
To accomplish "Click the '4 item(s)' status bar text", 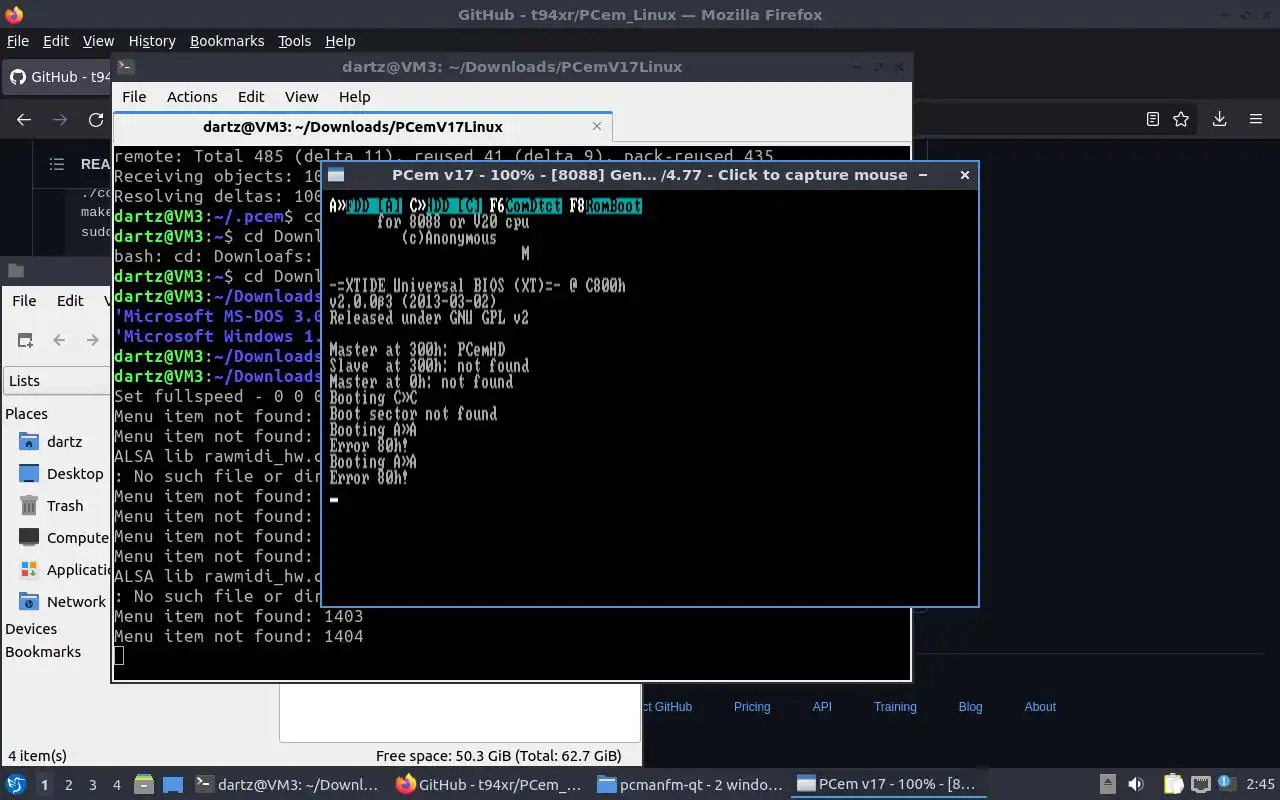I will (37, 756).
